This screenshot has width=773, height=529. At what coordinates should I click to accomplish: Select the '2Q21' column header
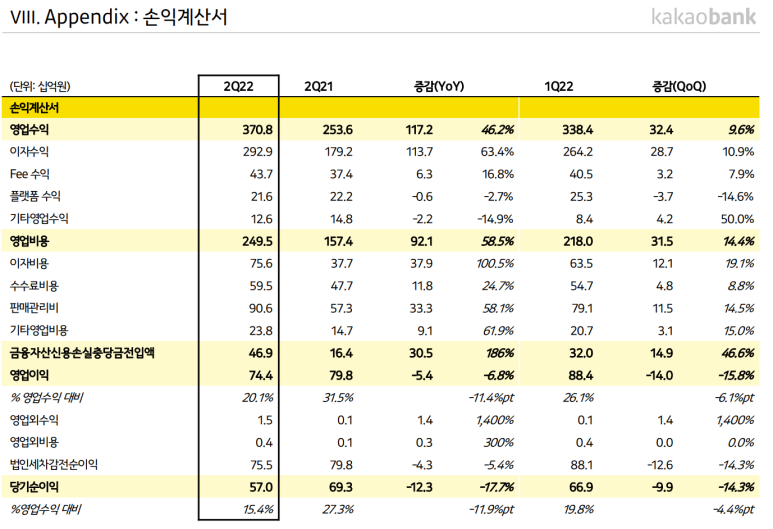pyautogui.click(x=318, y=86)
